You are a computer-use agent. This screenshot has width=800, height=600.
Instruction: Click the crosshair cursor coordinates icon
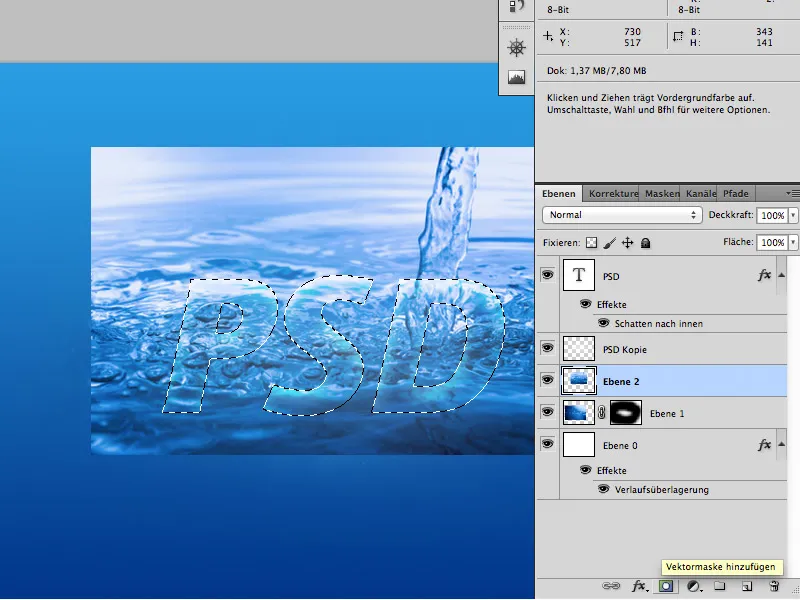point(547,36)
